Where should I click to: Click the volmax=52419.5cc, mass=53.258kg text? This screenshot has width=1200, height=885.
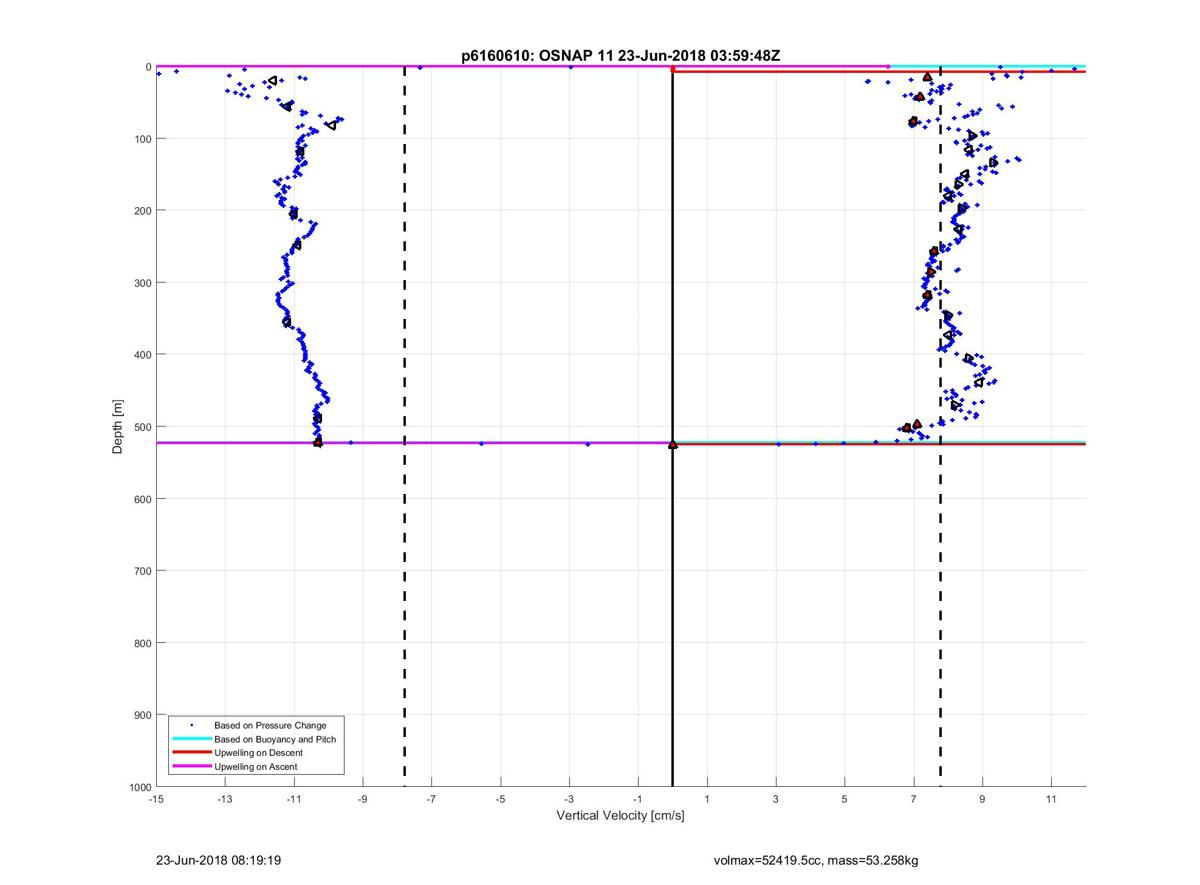point(816,859)
